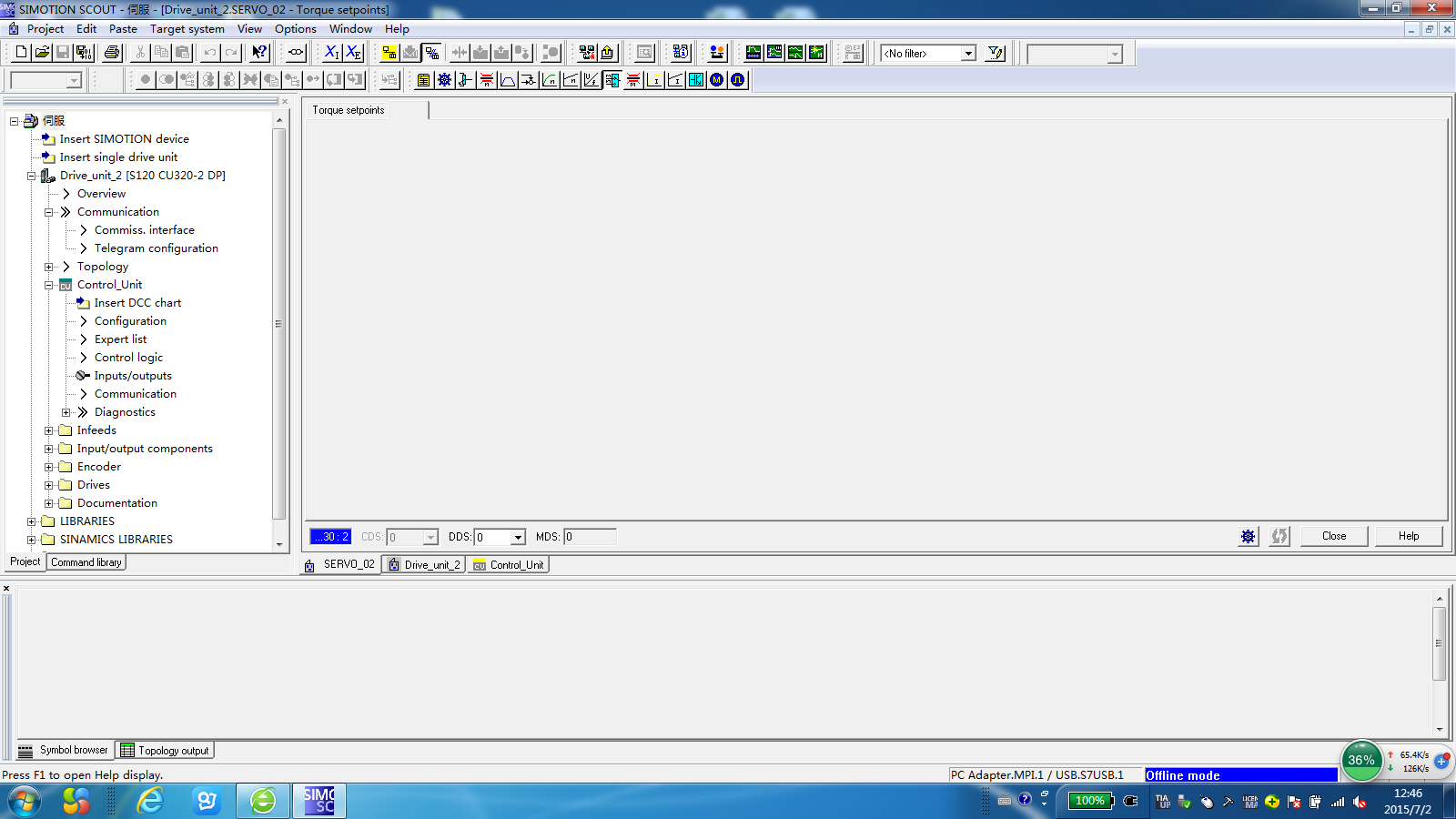Click the filter edit funnel icon

click(x=996, y=53)
